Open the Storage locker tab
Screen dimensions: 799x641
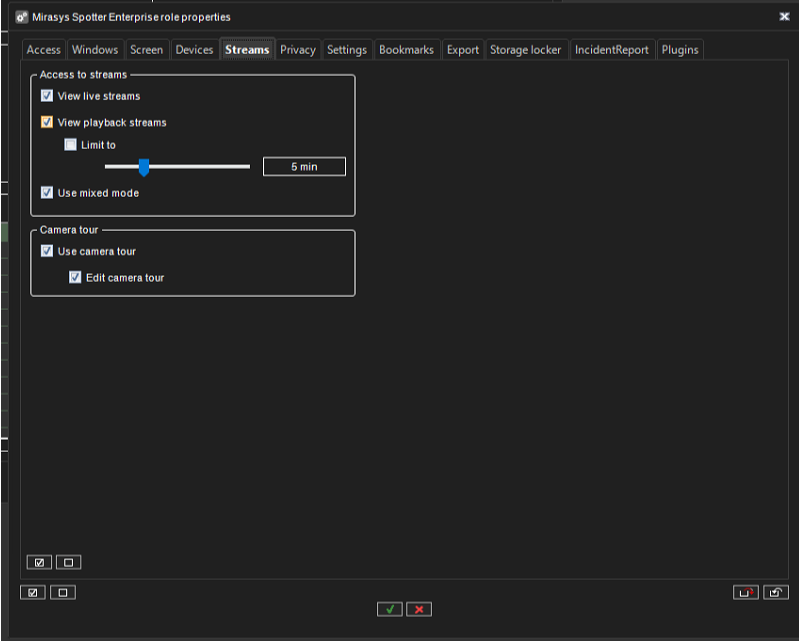tap(525, 50)
